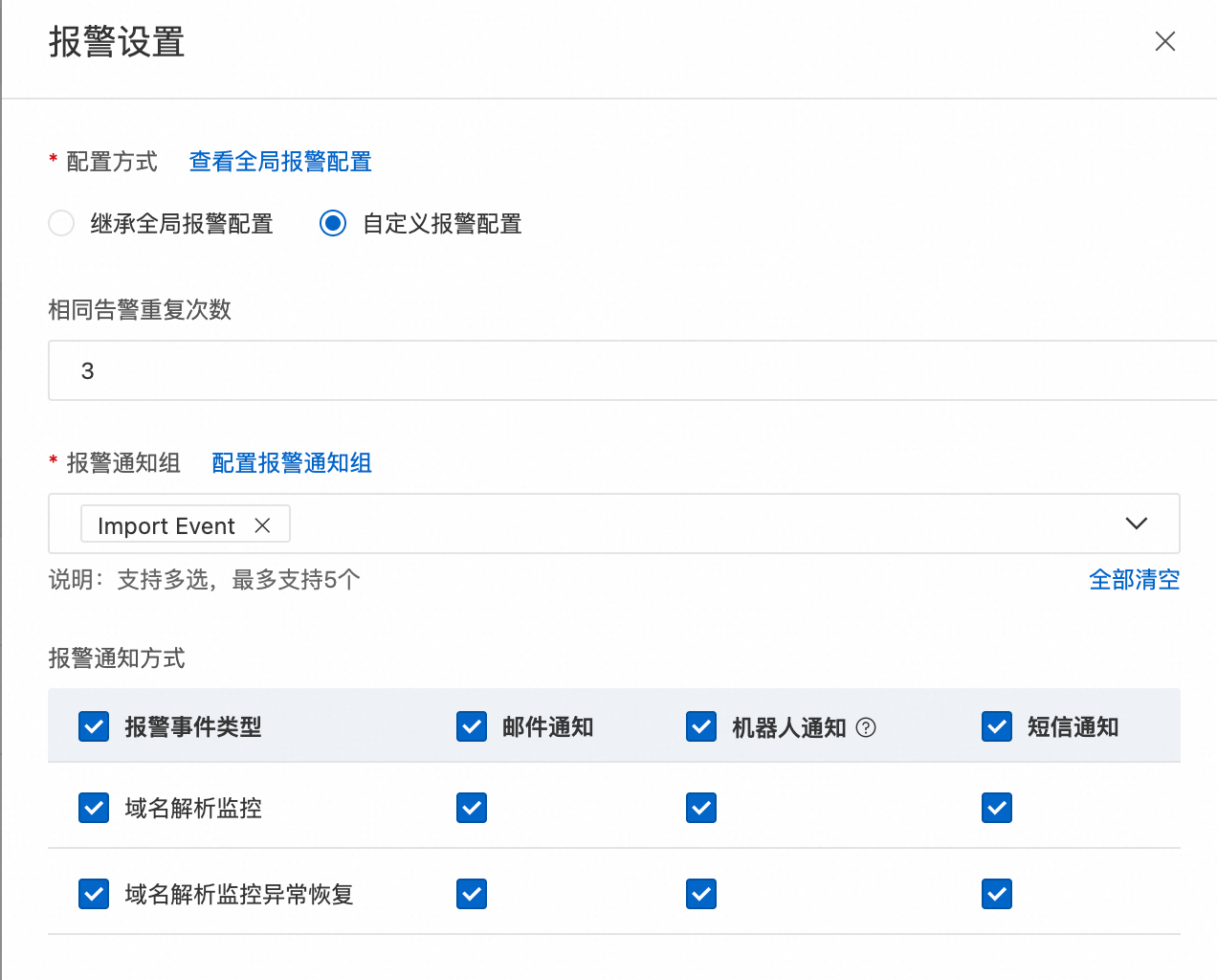1217x980 pixels.
Task: Toggle SMS notification for 域名解析监控
Action: (997, 808)
